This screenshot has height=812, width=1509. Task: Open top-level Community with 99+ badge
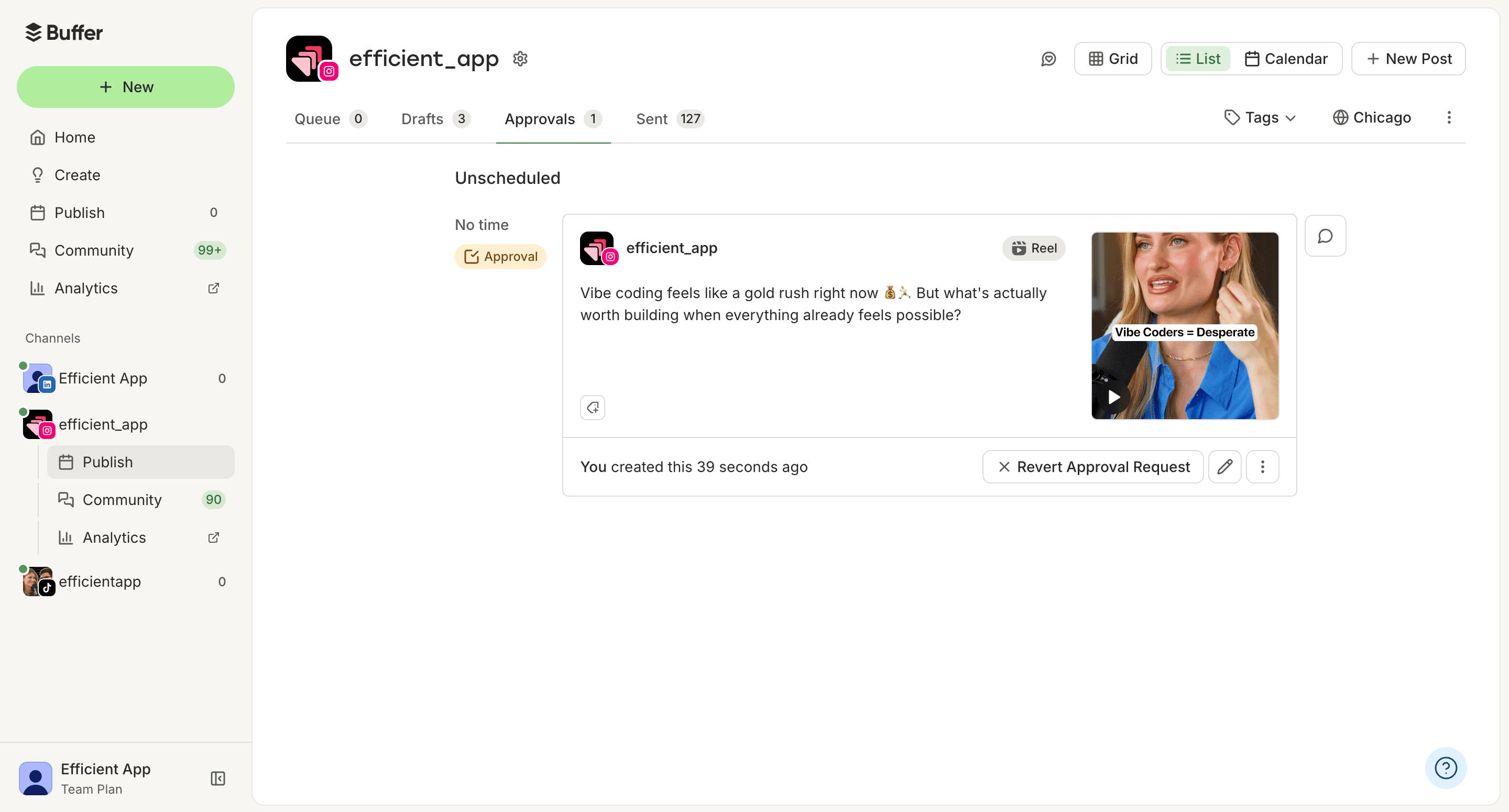[x=125, y=250]
